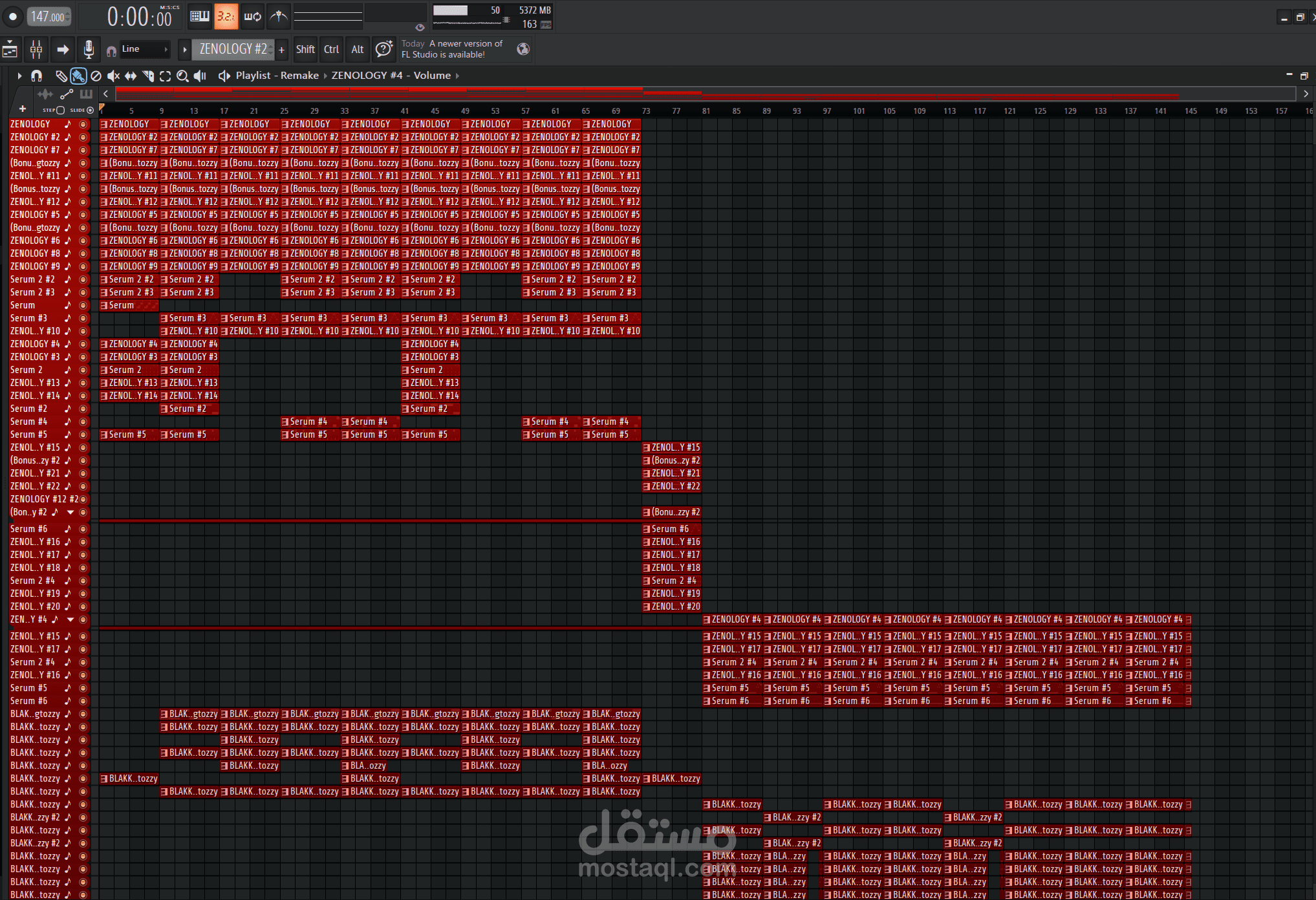Switch to the piano pattern clip source
This screenshot has height=900, width=1316.
[86, 94]
